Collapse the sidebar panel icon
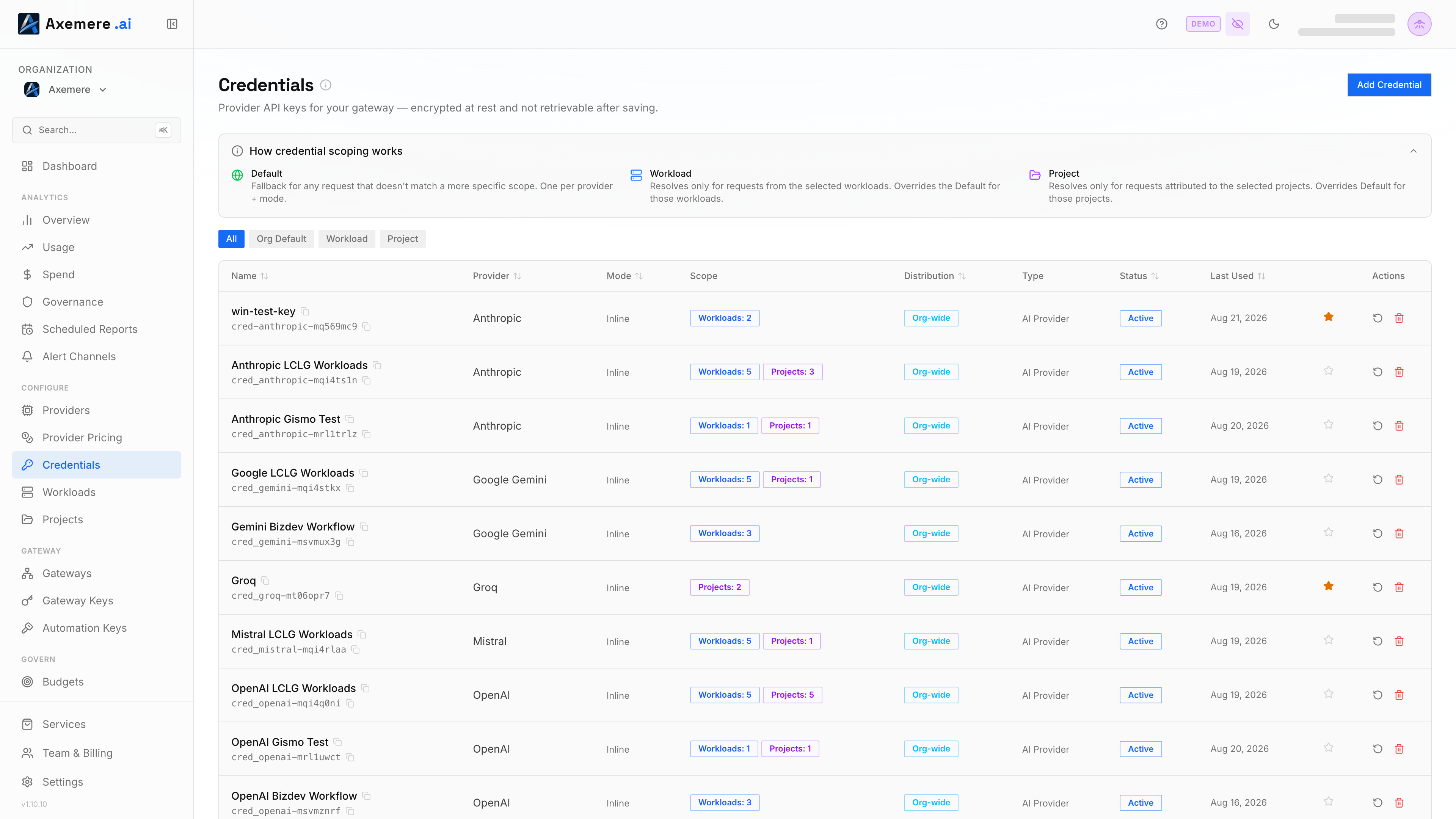The height and width of the screenshot is (819, 1456). click(x=172, y=24)
